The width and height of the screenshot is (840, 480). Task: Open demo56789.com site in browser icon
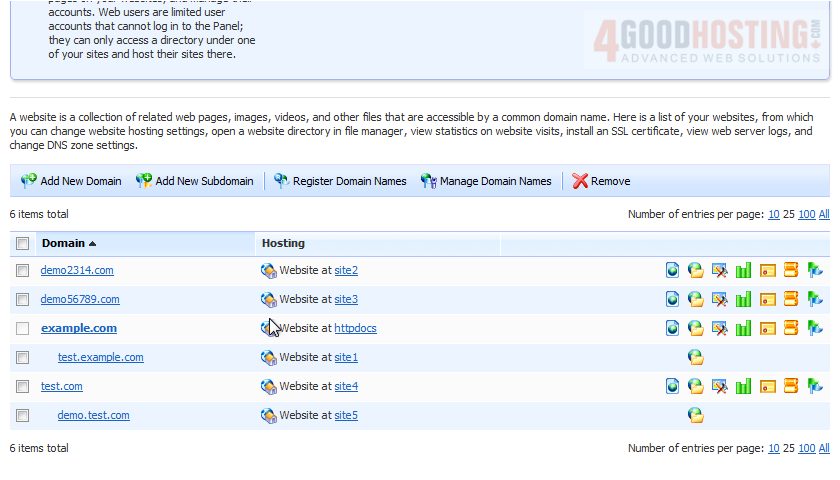(x=673, y=299)
